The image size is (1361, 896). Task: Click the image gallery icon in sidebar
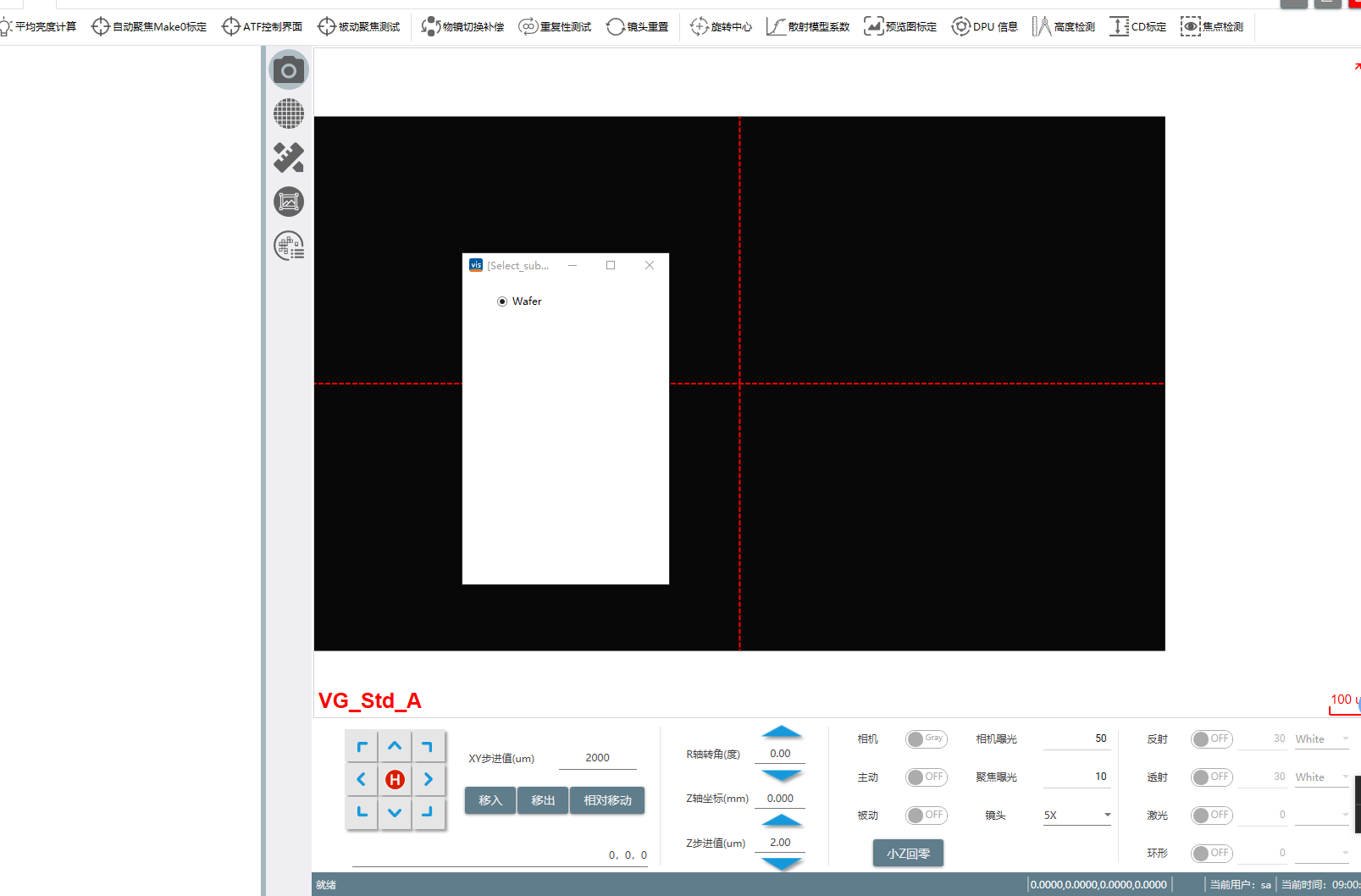pyautogui.click(x=289, y=202)
